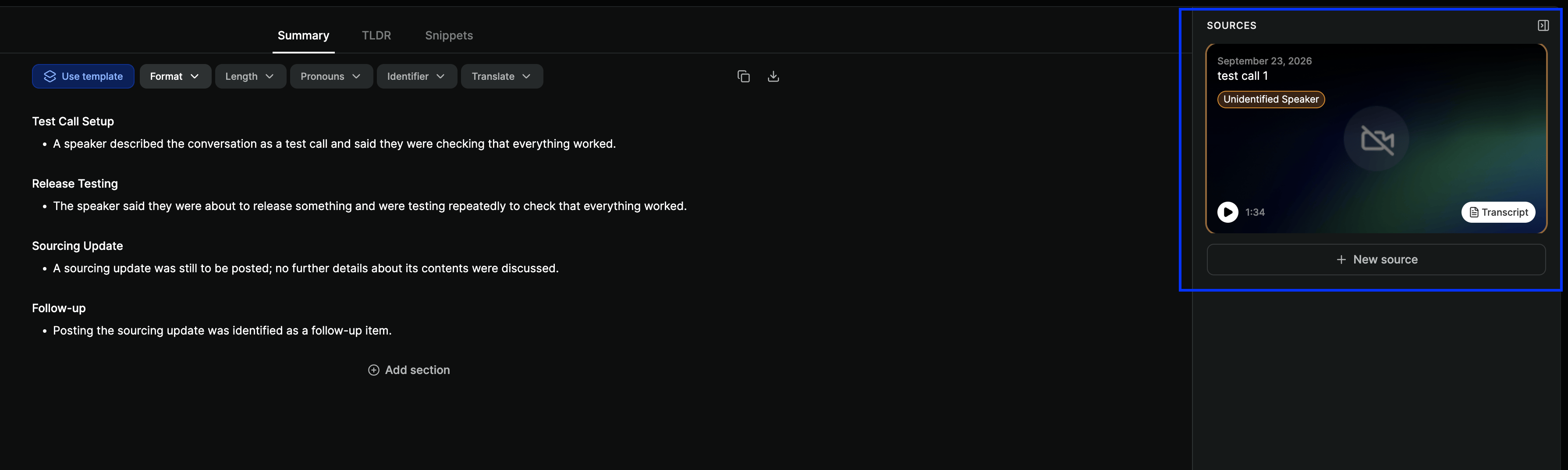Open the test call 1 video thumbnail
Viewport: 1568px width, 470px height.
click(1376, 139)
